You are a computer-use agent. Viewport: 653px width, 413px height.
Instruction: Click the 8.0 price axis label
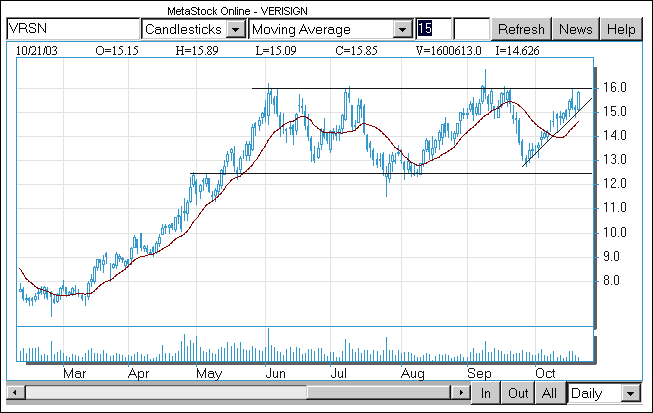611,280
